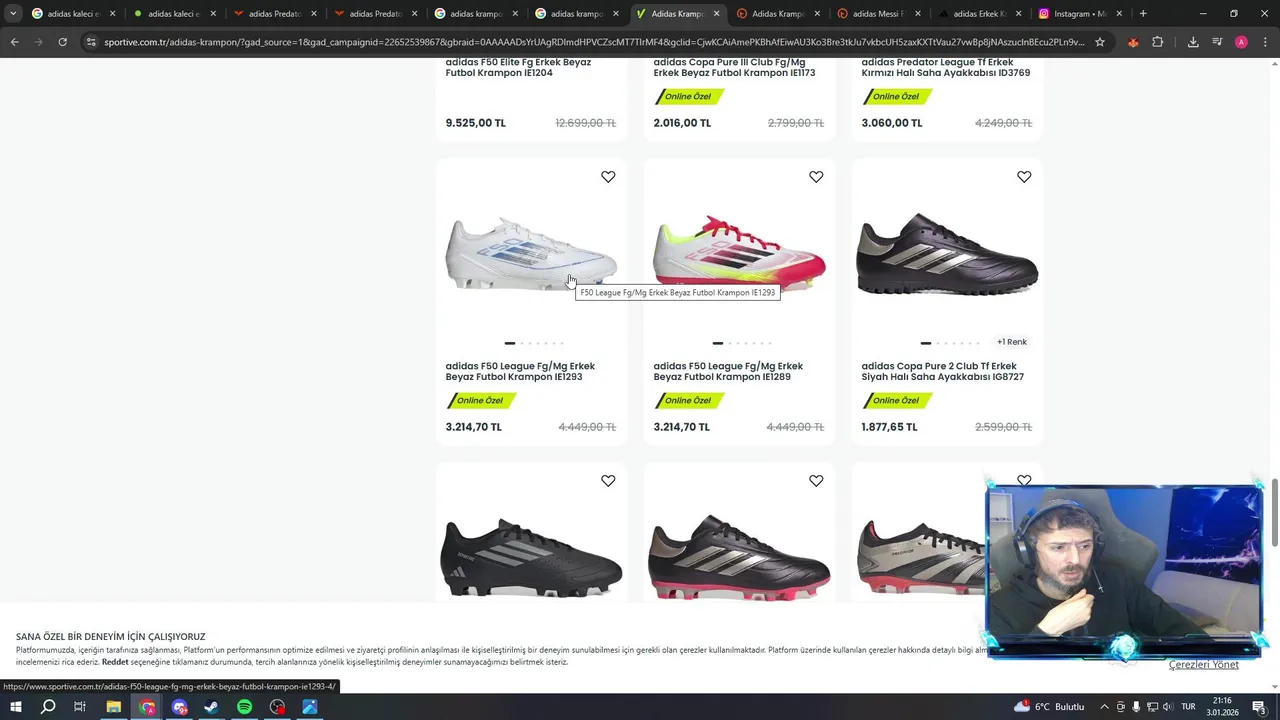
Task: Close the Instagram tab
Action: pos(1119,14)
